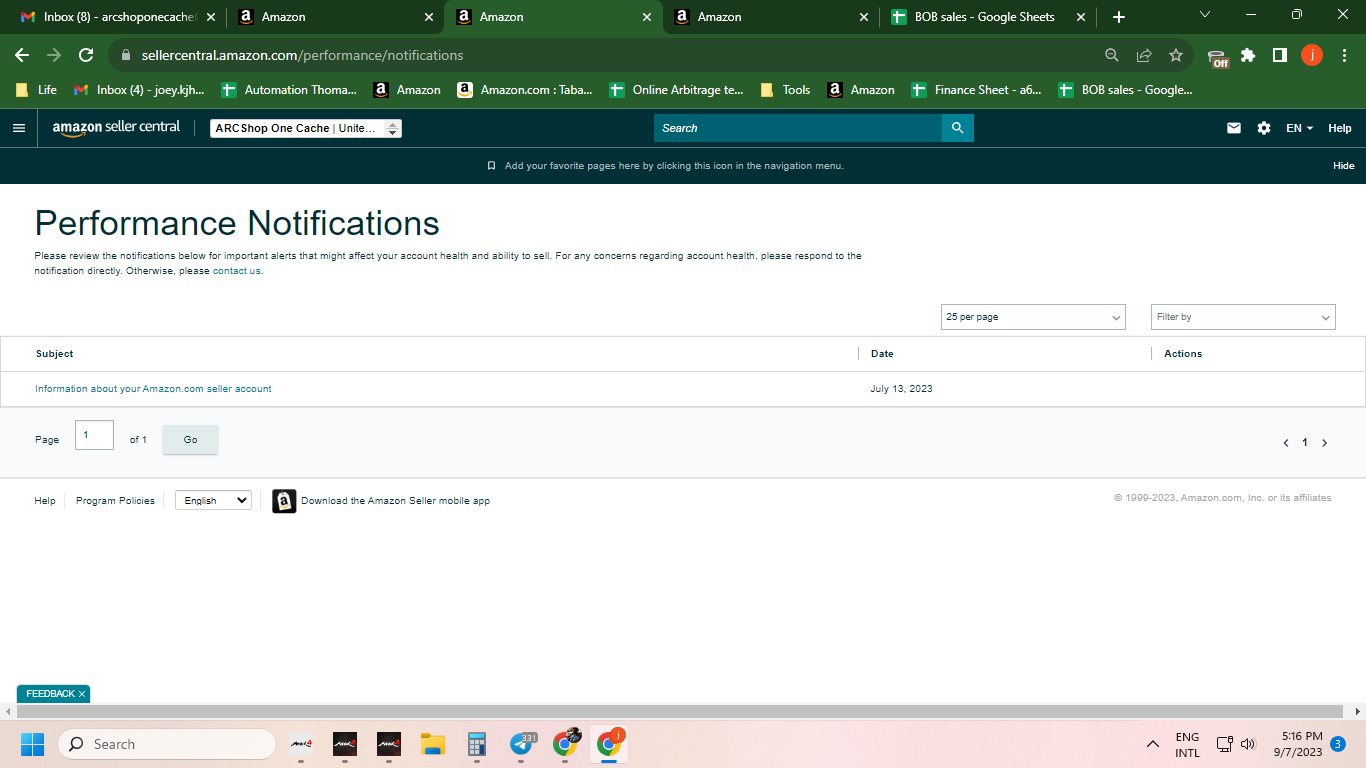Image resolution: width=1366 pixels, height=768 pixels.
Task: Click the page number input field
Action: coord(94,435)
